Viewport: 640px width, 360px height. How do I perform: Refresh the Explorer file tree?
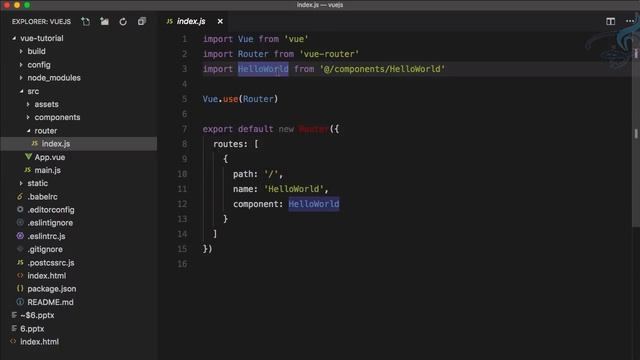(x=123, y=22)
